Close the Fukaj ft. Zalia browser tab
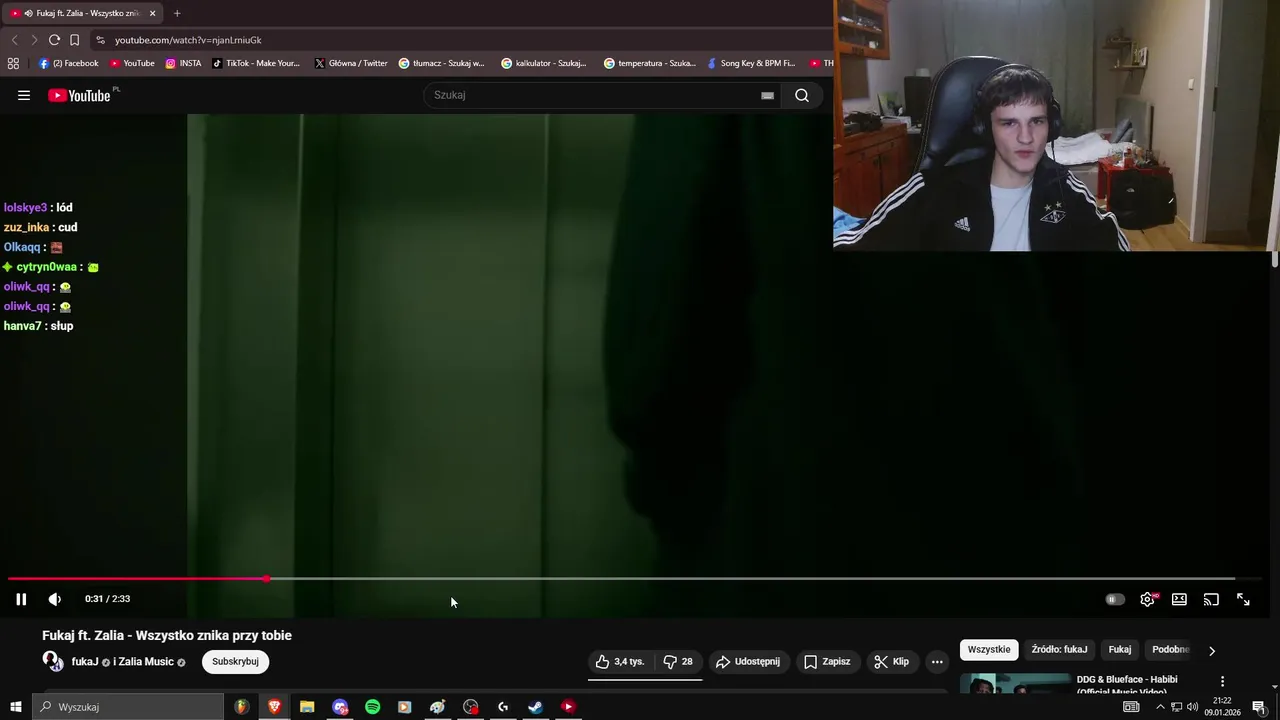1280x720 pixels. (153, 13)
